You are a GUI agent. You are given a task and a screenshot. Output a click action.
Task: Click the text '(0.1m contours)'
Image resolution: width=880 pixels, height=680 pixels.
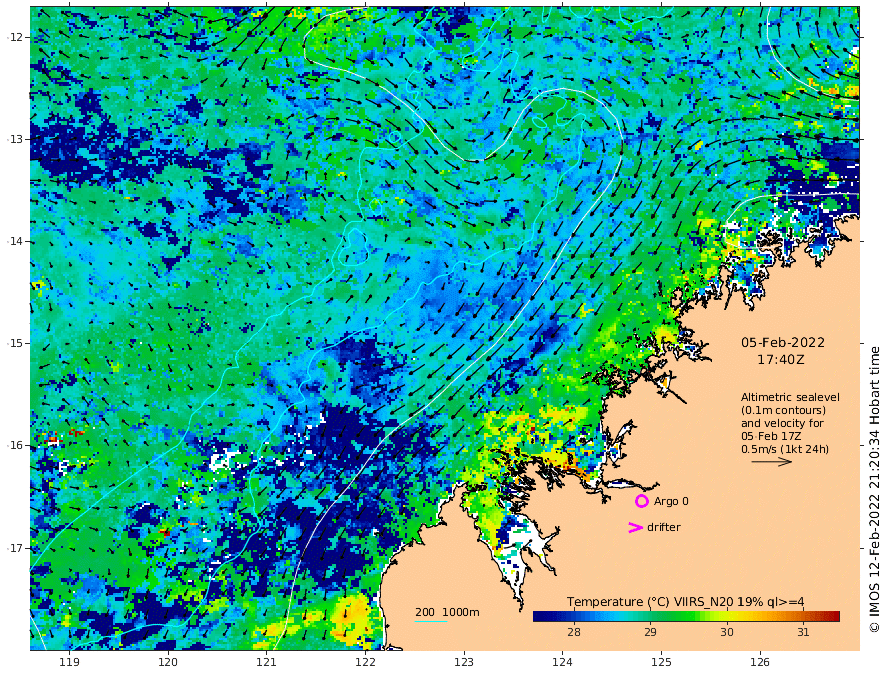(x=783, y=410)
